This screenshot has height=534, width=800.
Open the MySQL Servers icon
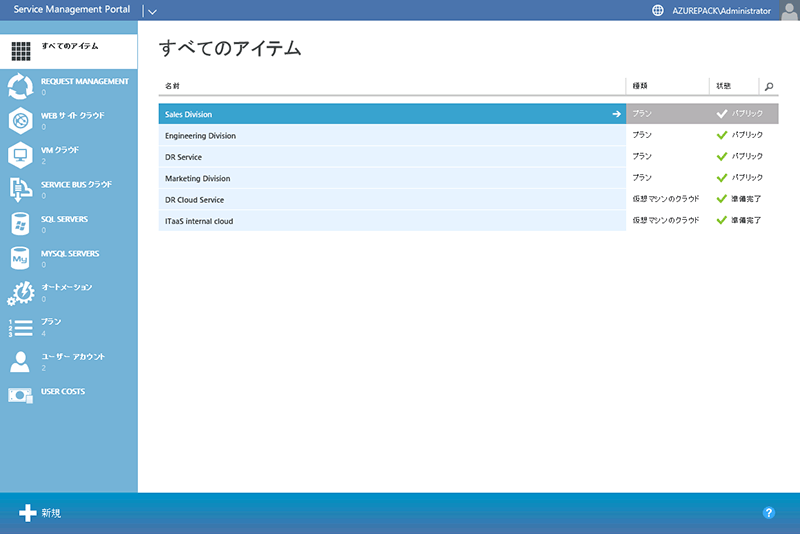(21, 258)
